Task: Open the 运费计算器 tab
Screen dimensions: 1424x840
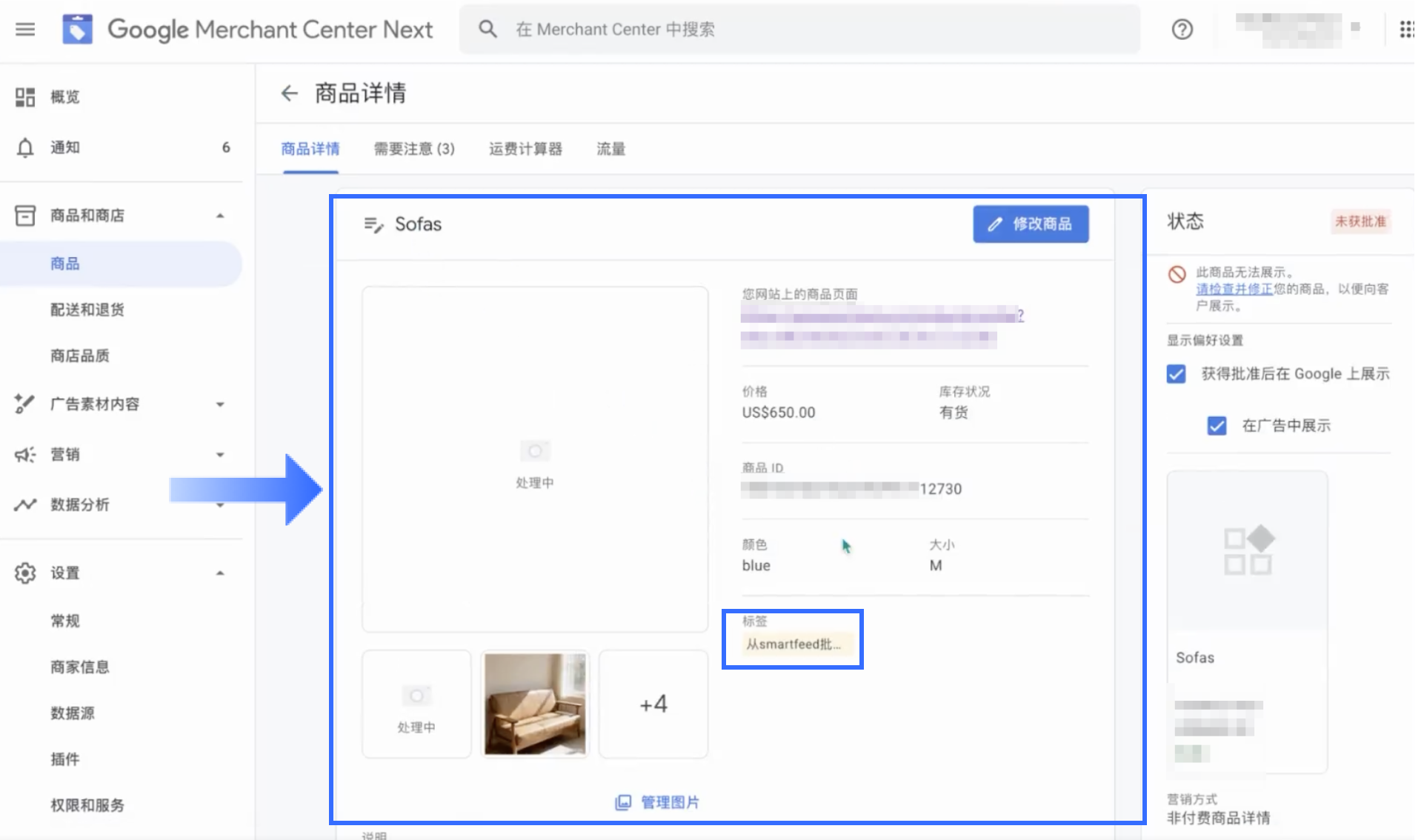Action: [x=525, y=149]
